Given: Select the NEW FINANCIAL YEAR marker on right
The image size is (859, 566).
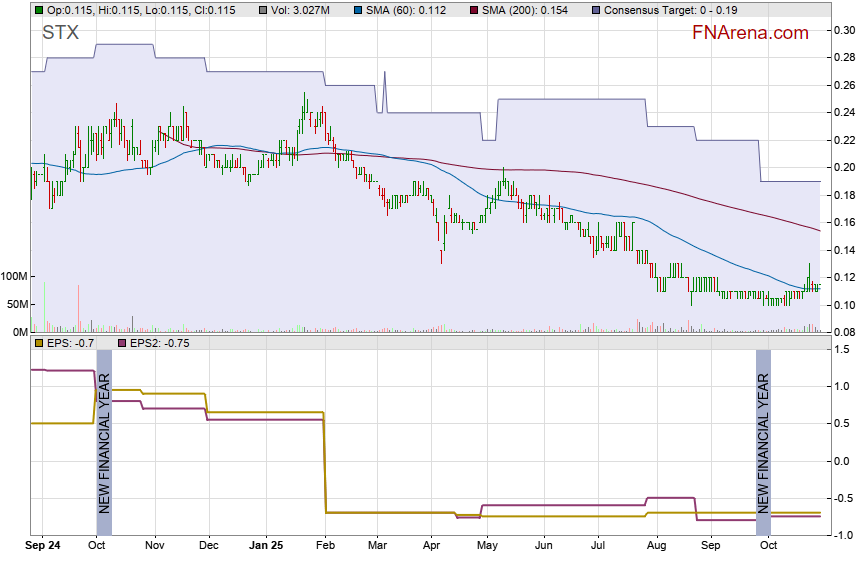Looking at the screenshot, I should click(x=763, y=432).
